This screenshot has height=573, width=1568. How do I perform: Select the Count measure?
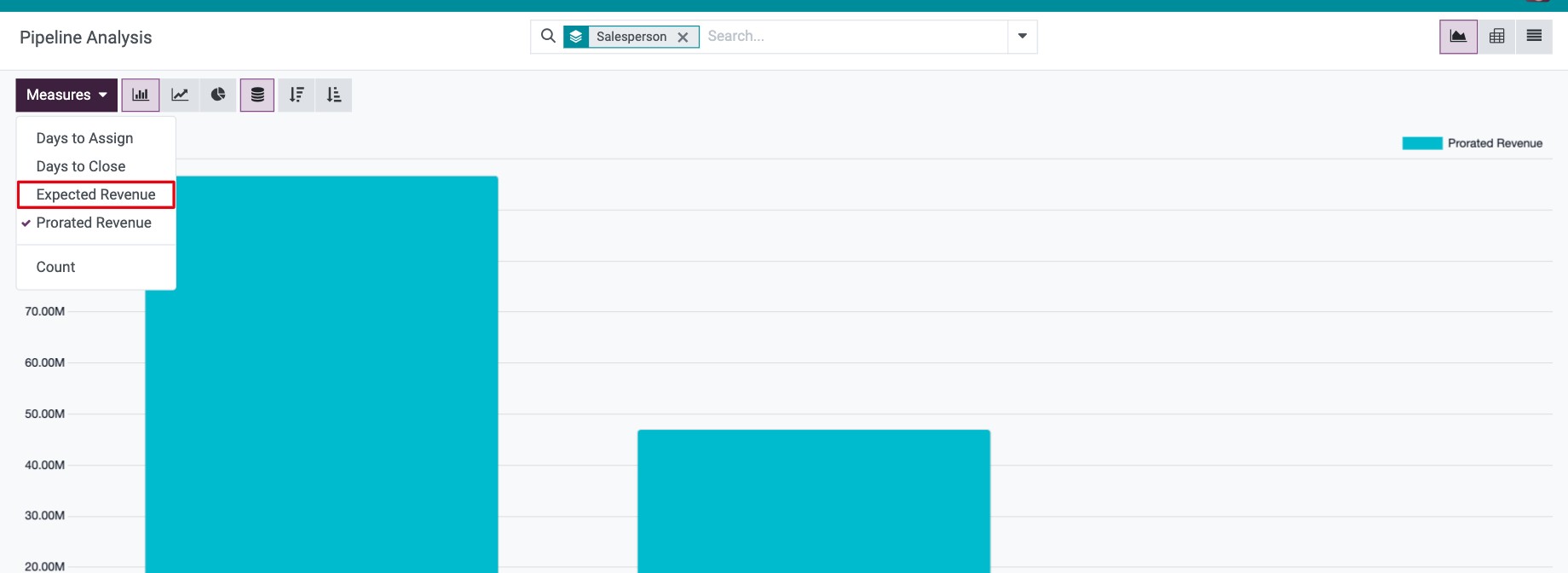tap(96, 267)
